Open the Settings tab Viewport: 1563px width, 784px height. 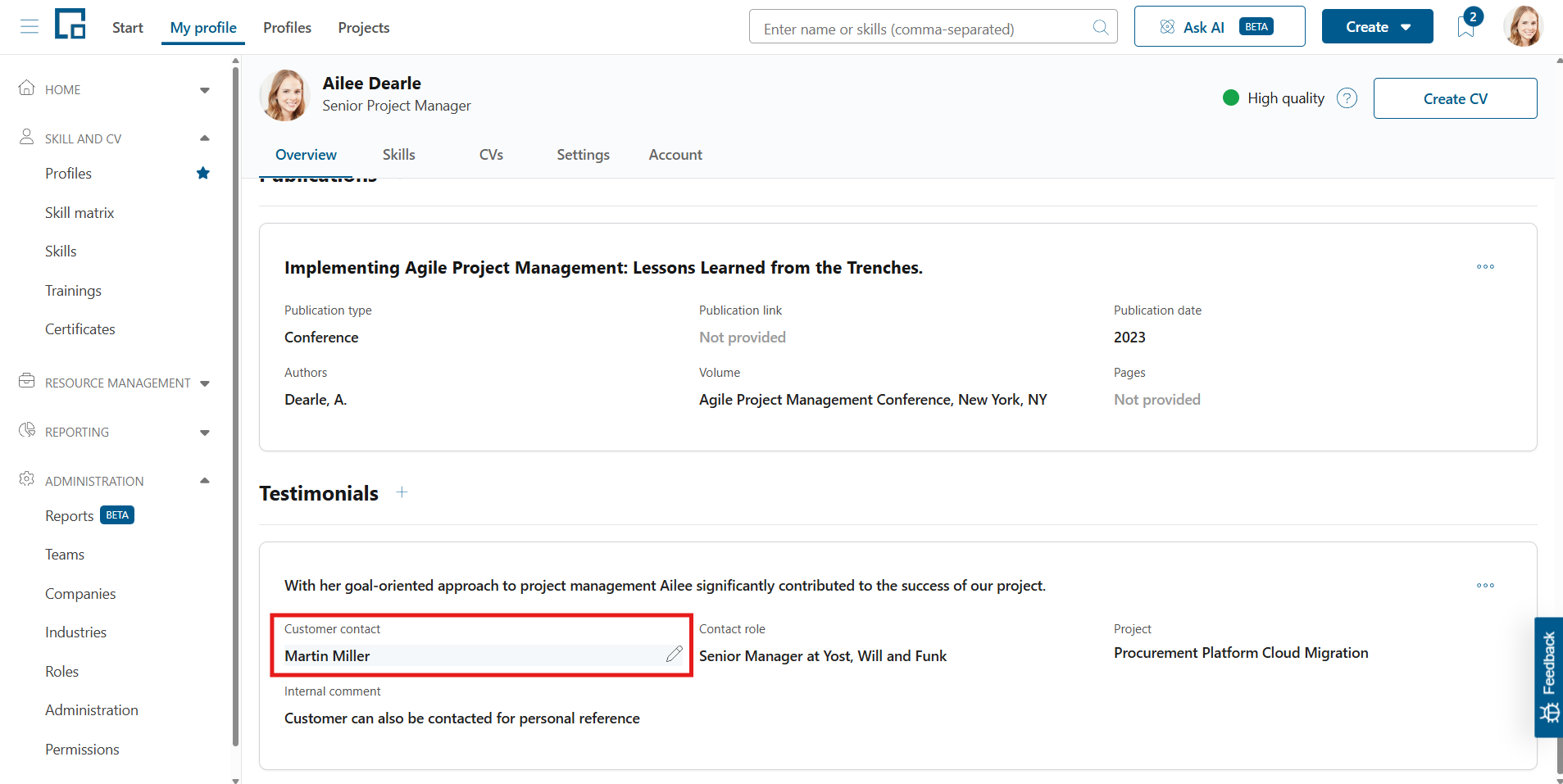pyautogui.click(x=583, y=155)
